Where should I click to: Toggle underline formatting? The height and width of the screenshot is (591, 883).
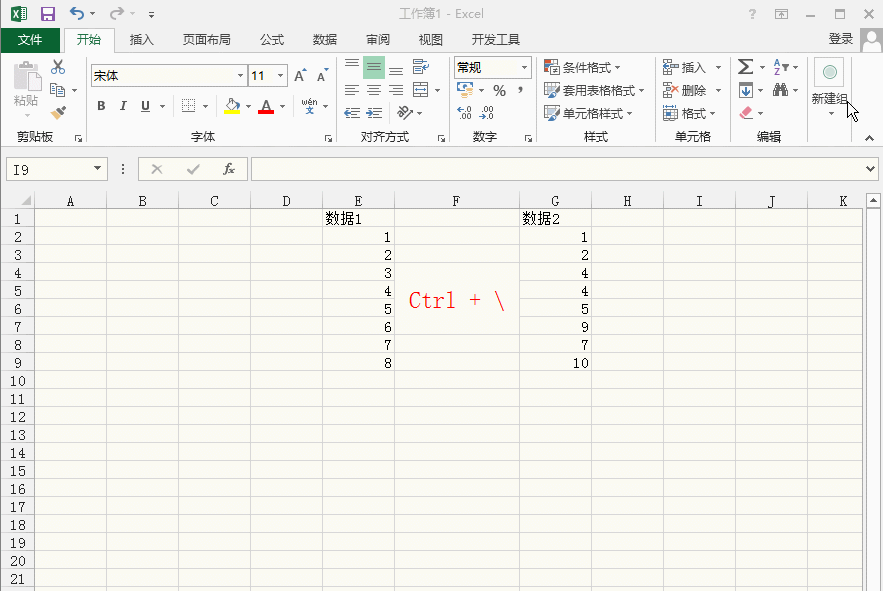point(145,105)
